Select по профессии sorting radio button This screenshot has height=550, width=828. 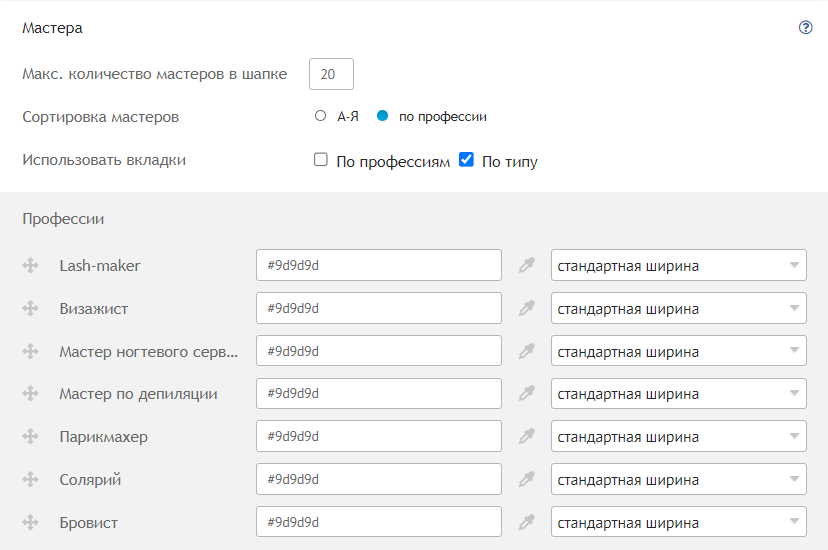coord(382,116)
